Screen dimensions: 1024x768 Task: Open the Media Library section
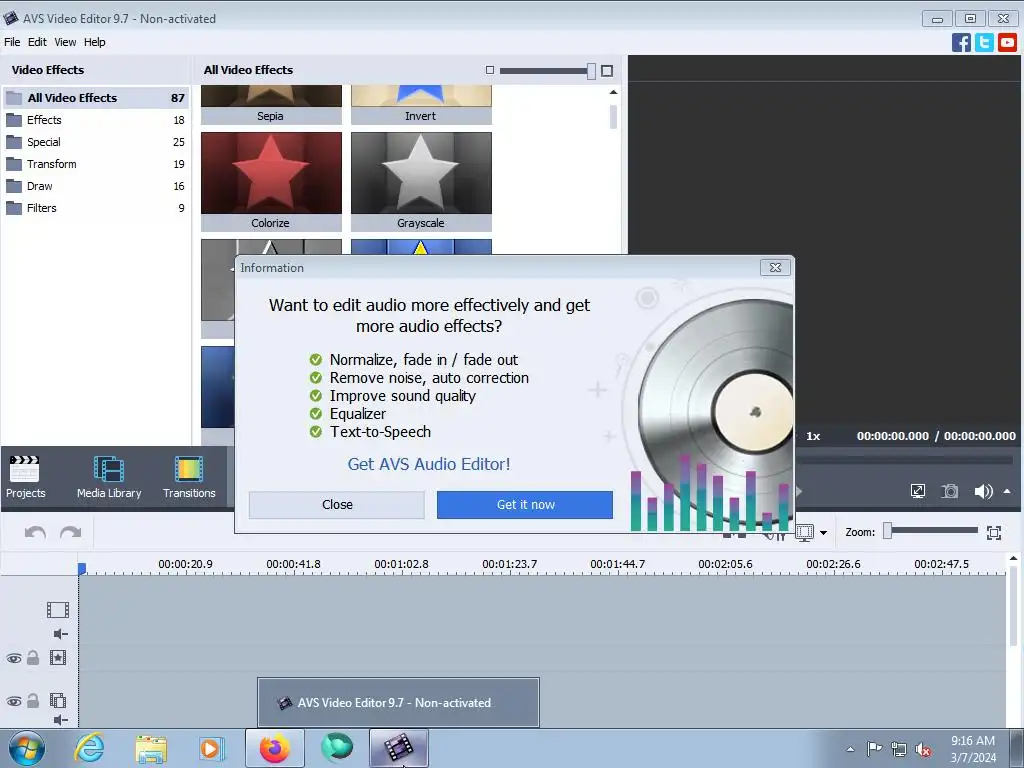[x=109, y=477]
